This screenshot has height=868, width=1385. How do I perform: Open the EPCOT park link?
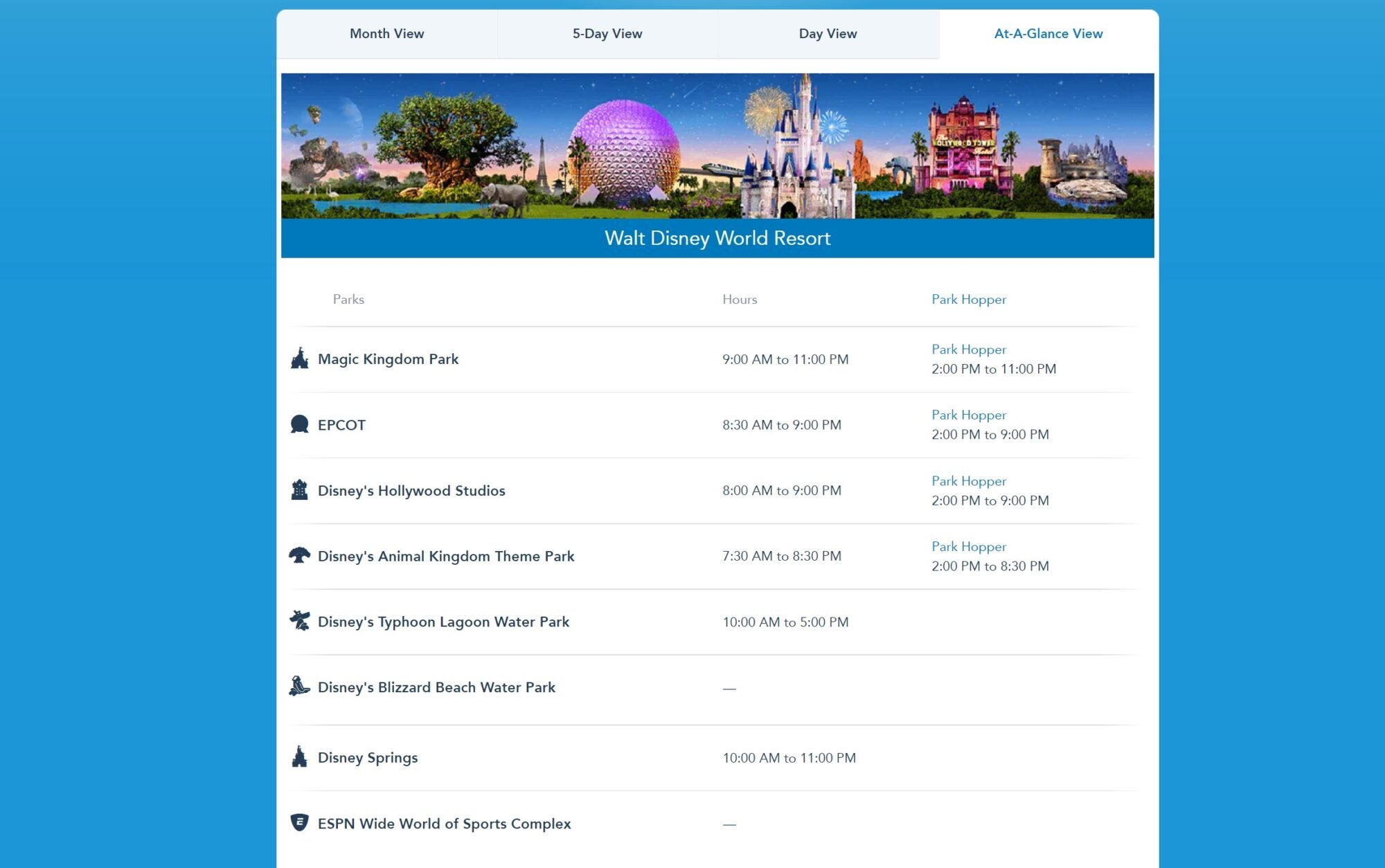[x=341, y=425]
